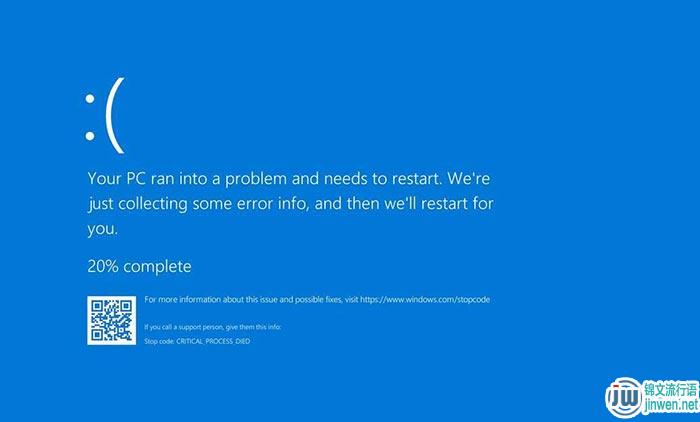Select the CRITICAL_PROCESS_DIED error code

[x=213, y=341]
